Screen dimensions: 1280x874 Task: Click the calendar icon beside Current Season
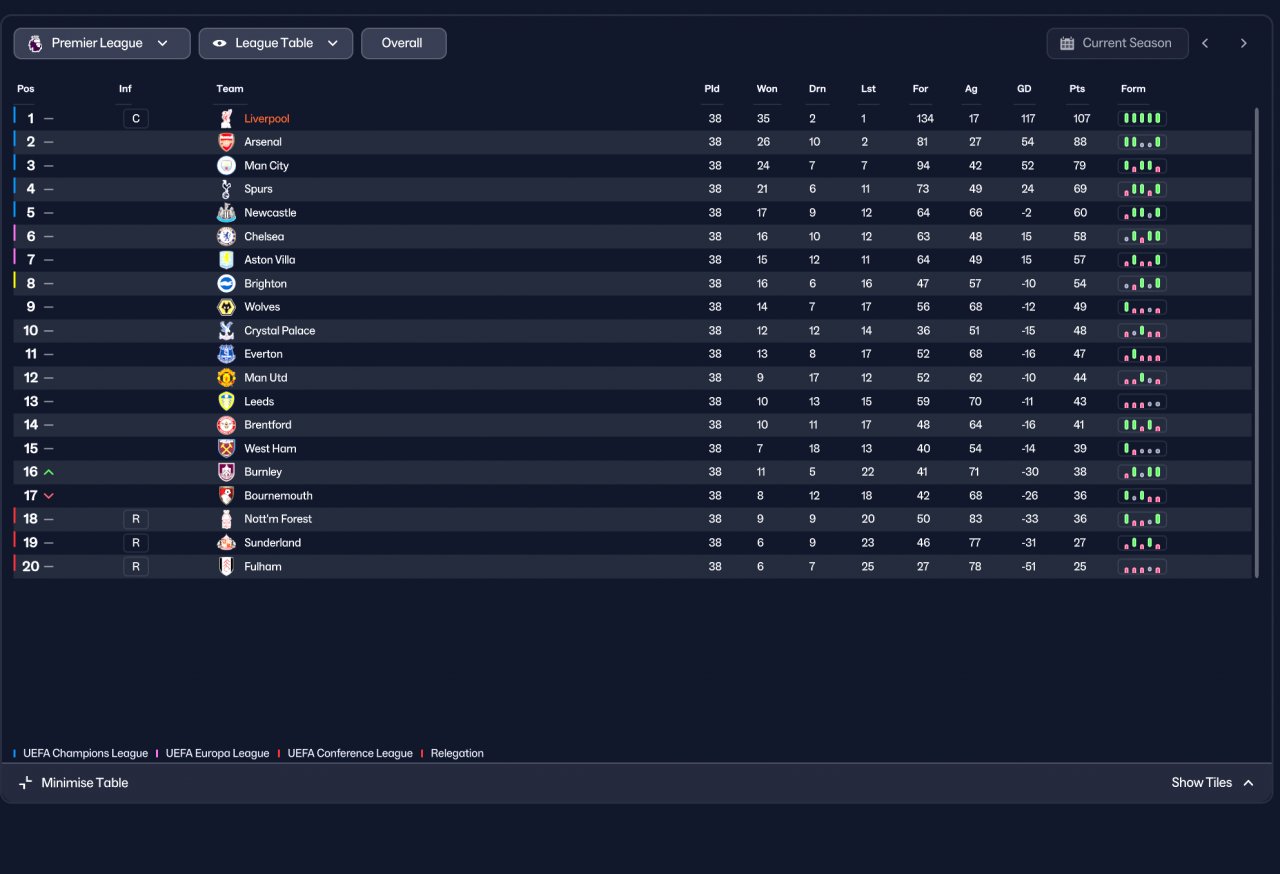coord(1067,43)
